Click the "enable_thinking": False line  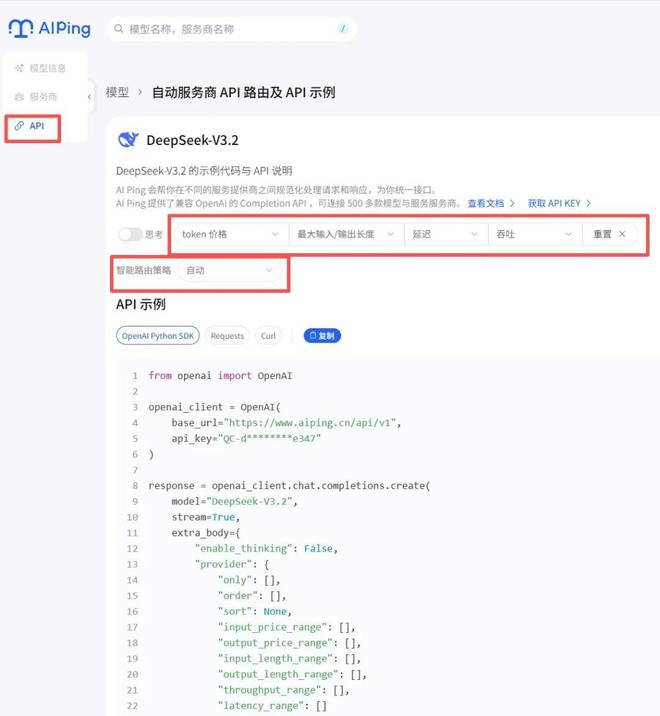coord(266,548)
